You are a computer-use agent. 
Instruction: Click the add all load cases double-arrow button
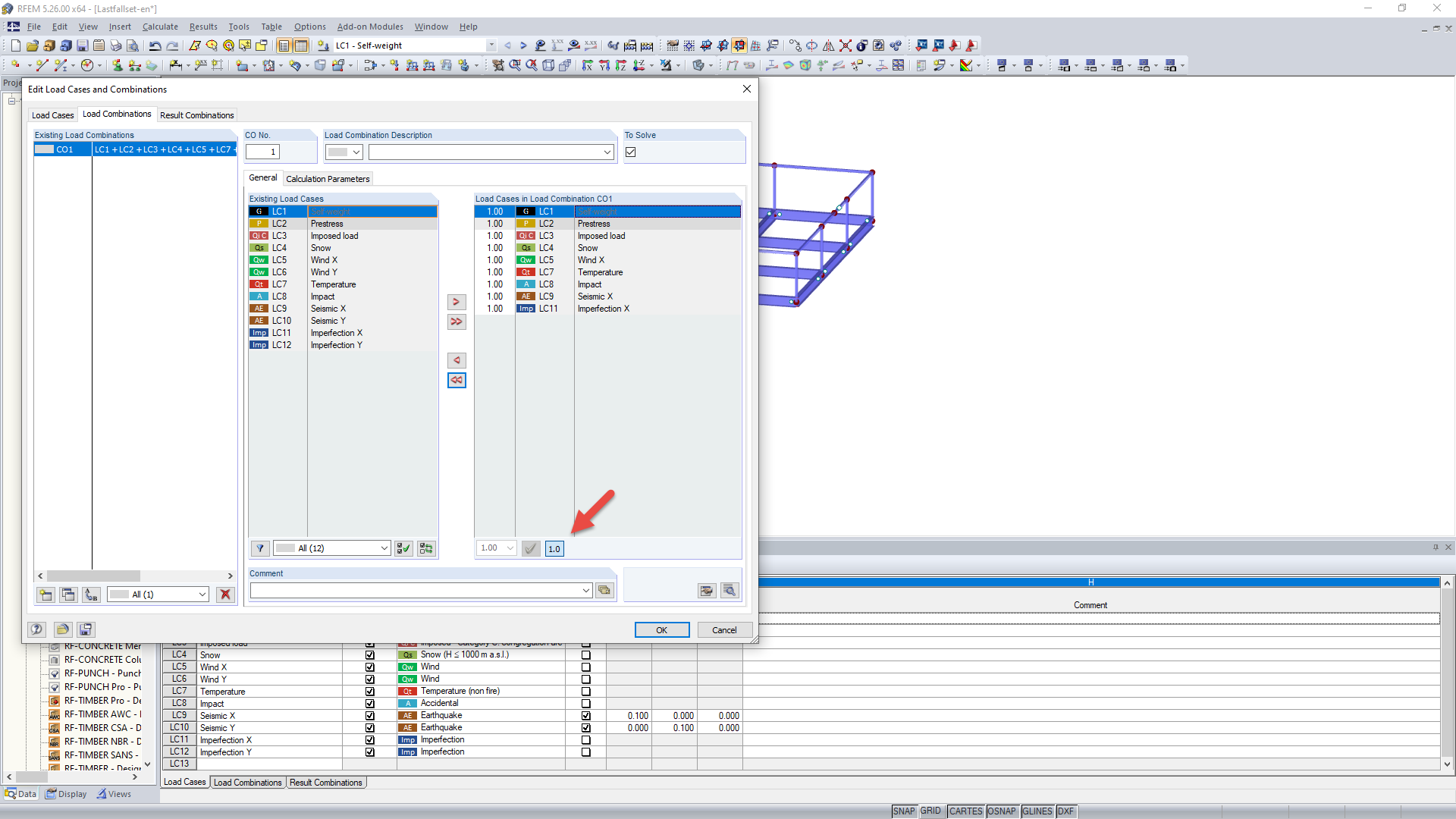pyautogui.click(x=457, y=322)
